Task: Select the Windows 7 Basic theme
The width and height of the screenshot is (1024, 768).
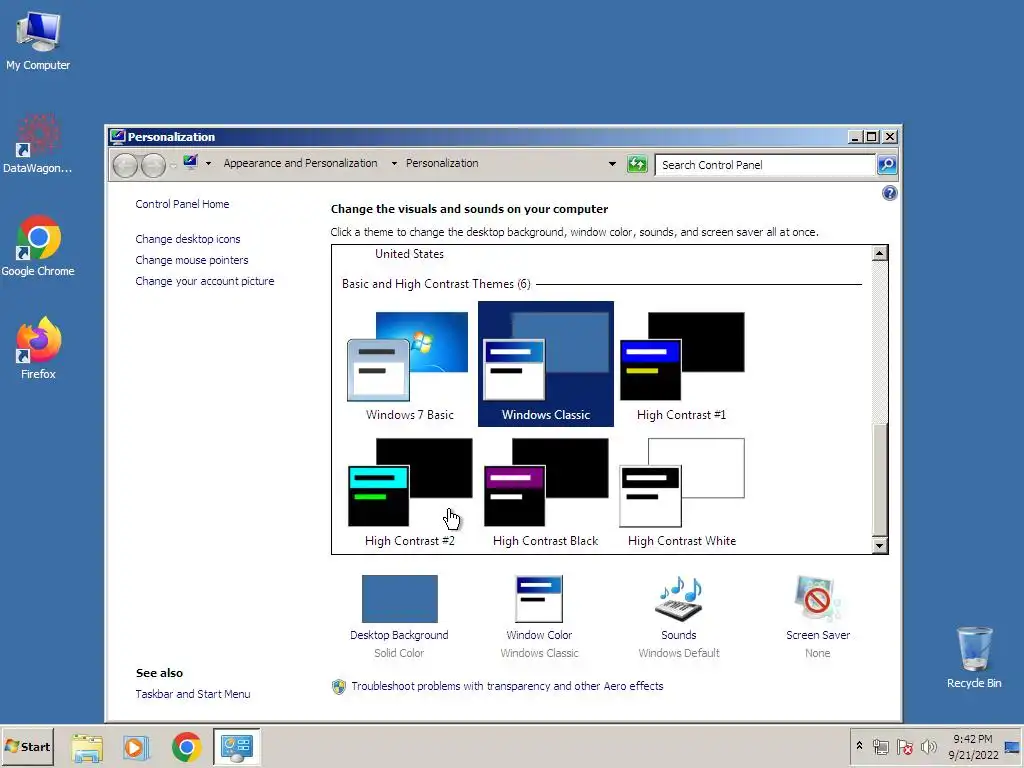Action: (409, 365)
